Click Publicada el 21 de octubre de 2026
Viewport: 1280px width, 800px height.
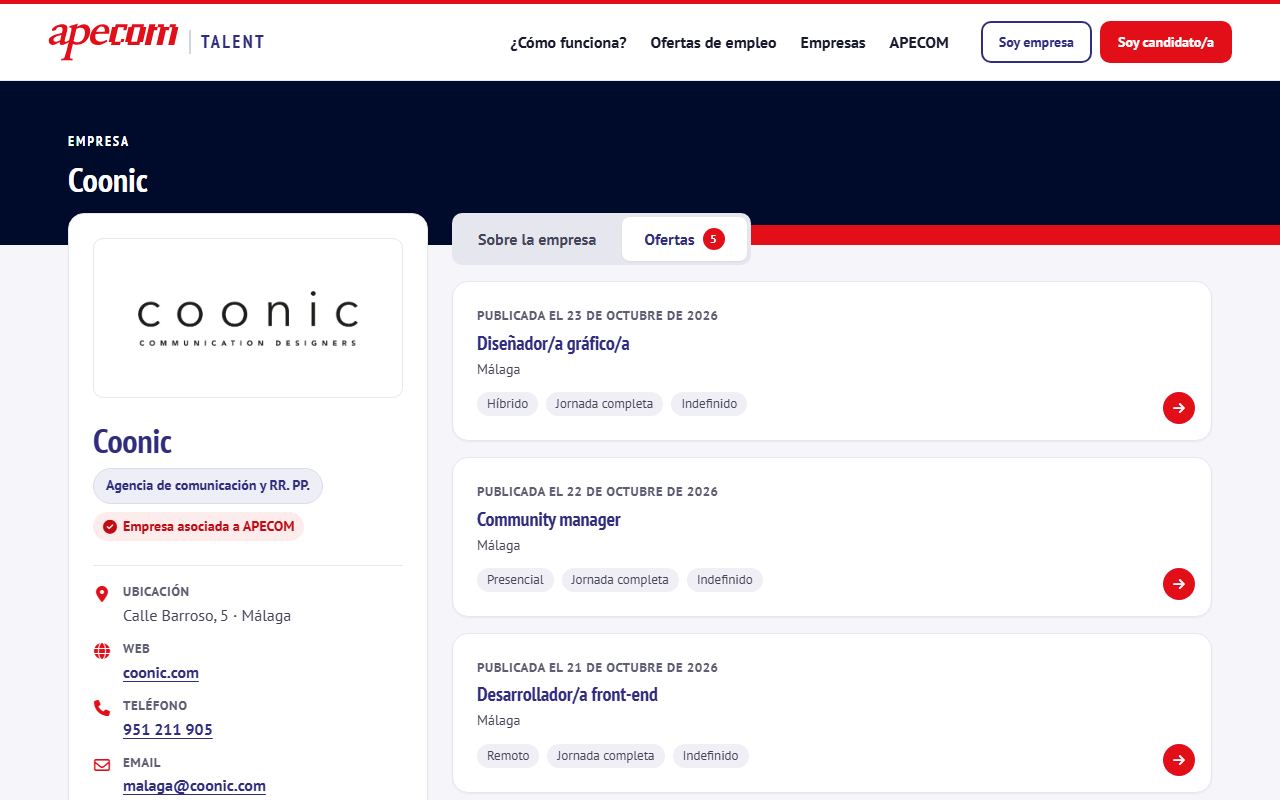(598, 668)
